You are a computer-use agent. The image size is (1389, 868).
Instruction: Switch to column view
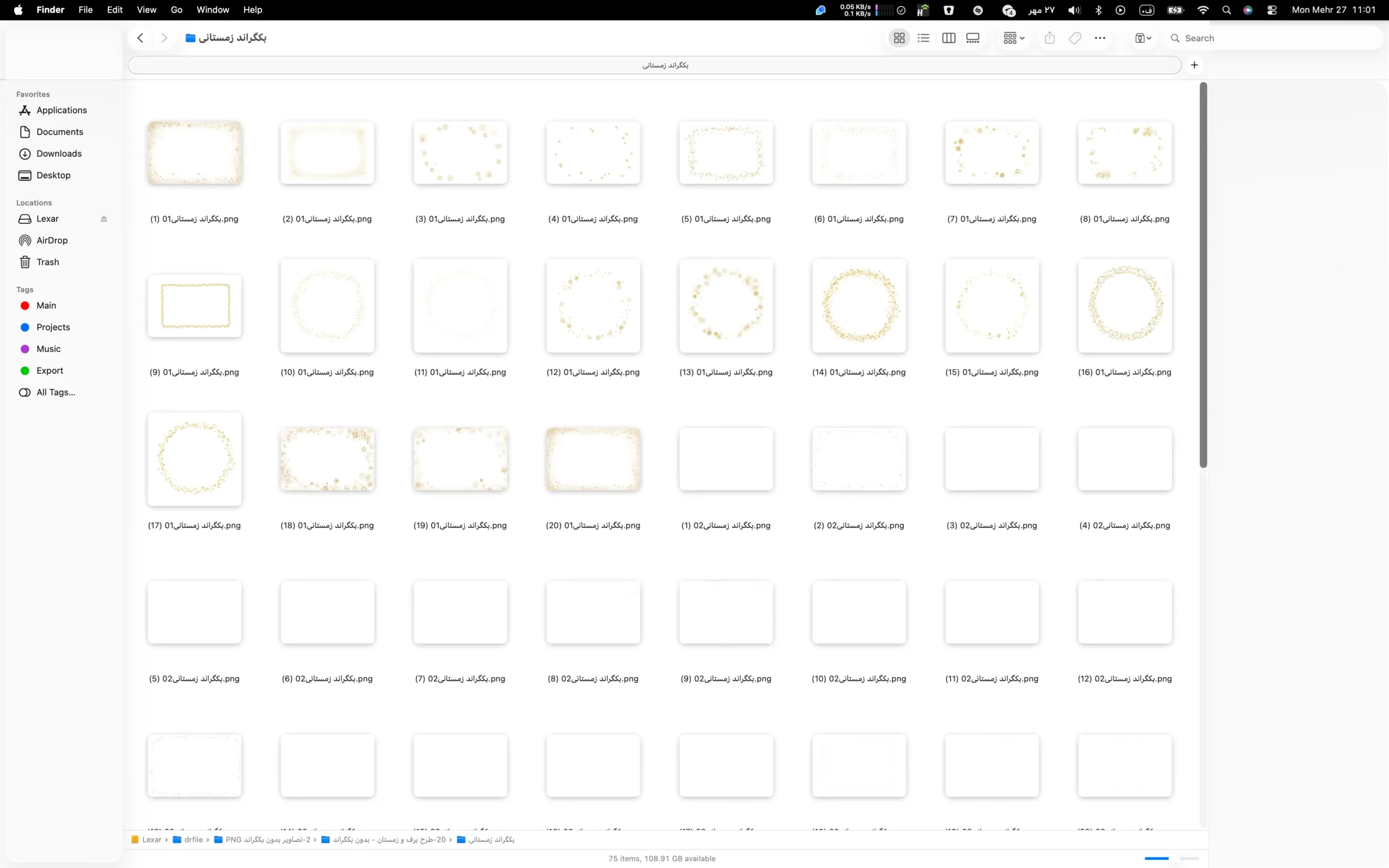click(x=948, y=38)
